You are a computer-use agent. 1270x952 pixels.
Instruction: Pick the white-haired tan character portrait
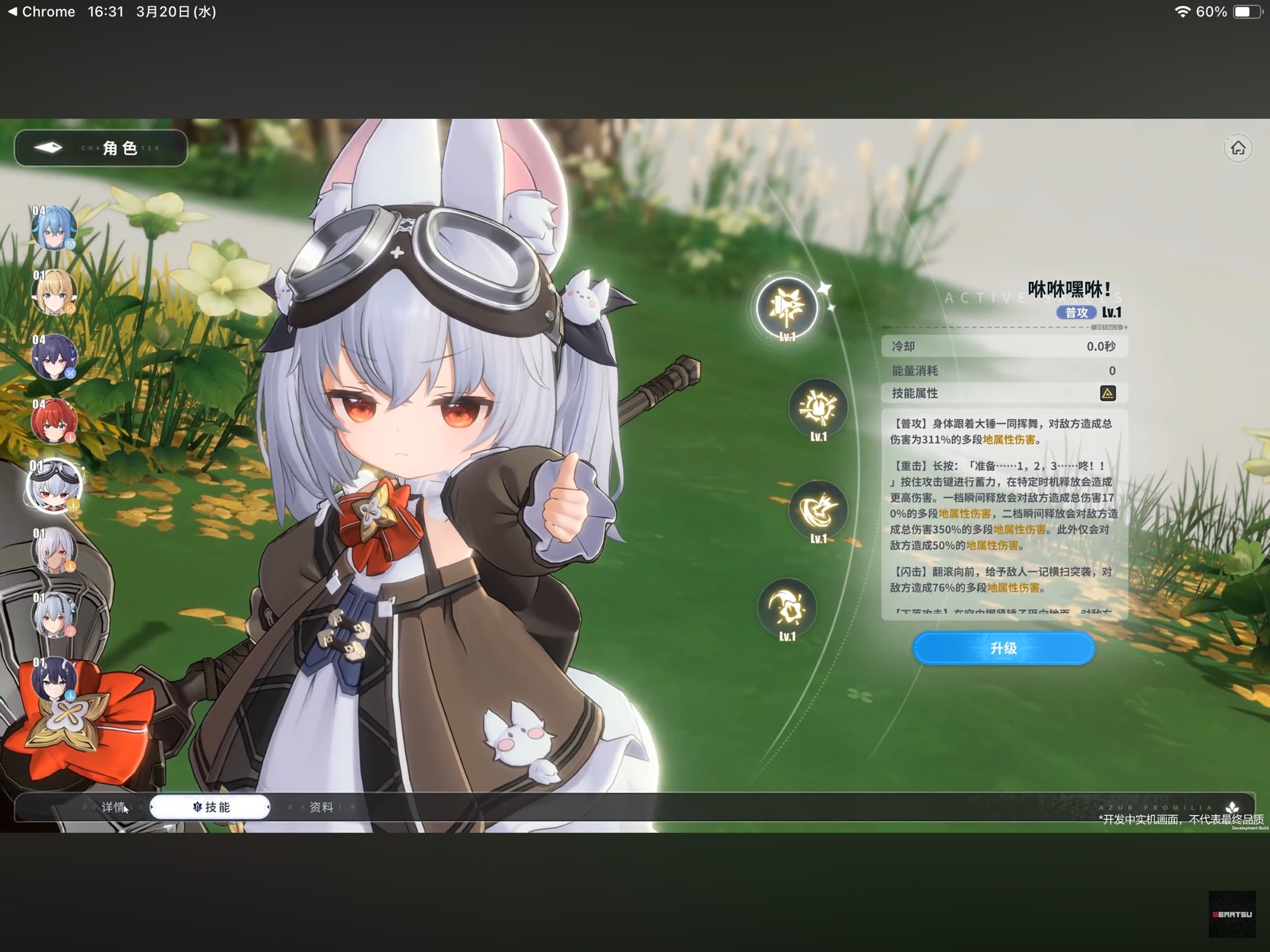(x=54, y=550)
